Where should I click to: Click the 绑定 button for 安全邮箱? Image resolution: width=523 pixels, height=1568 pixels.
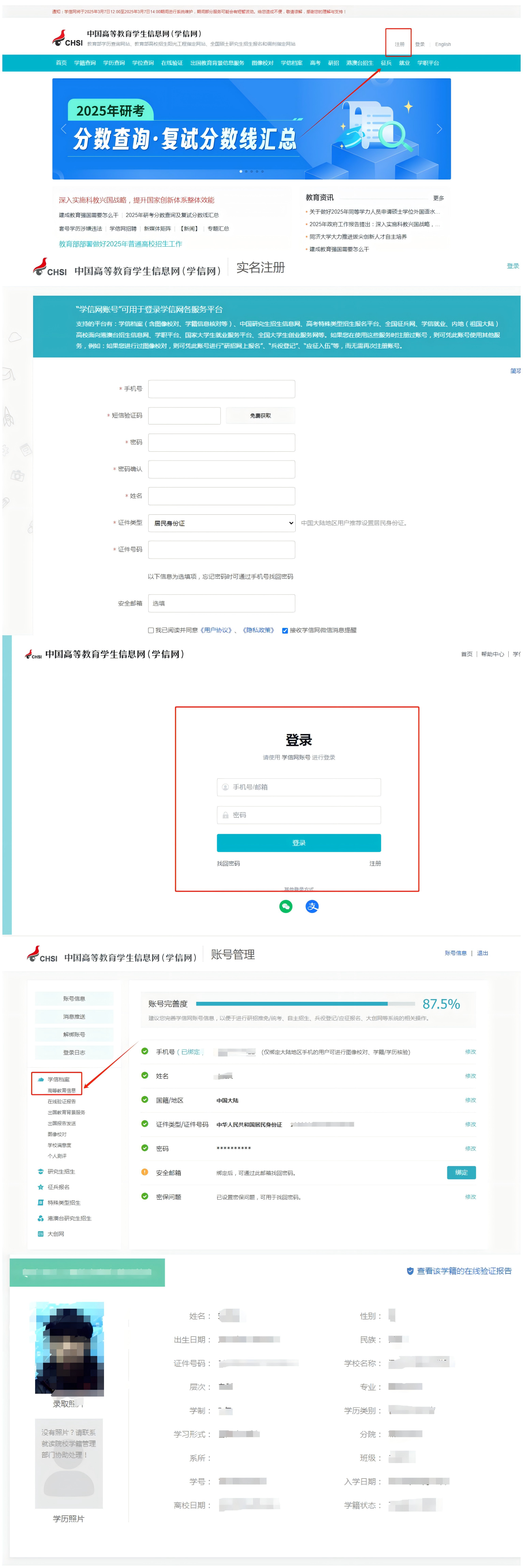click(x=461, y=1173)
